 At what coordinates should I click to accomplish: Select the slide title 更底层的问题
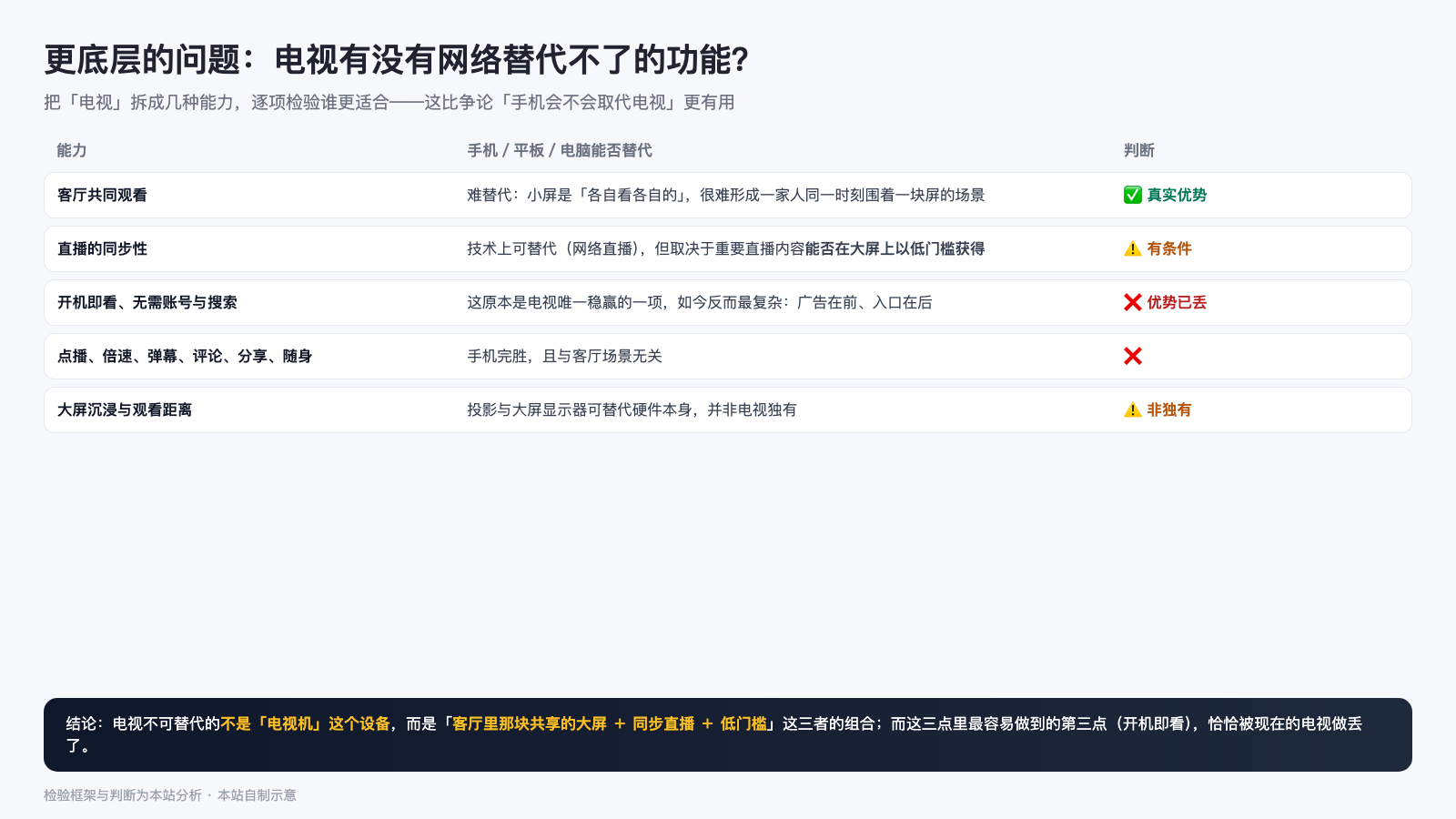[397, 60]
